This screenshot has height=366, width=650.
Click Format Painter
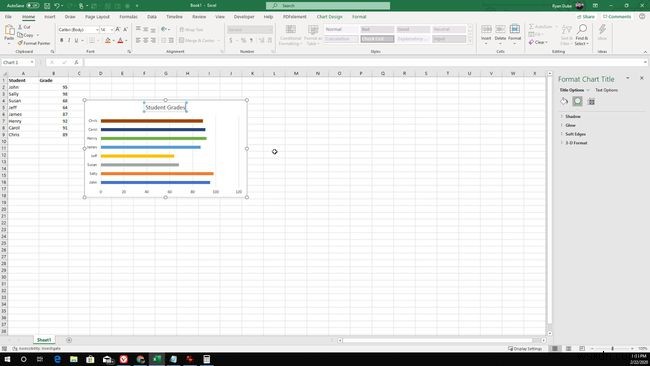coord(34,43)
